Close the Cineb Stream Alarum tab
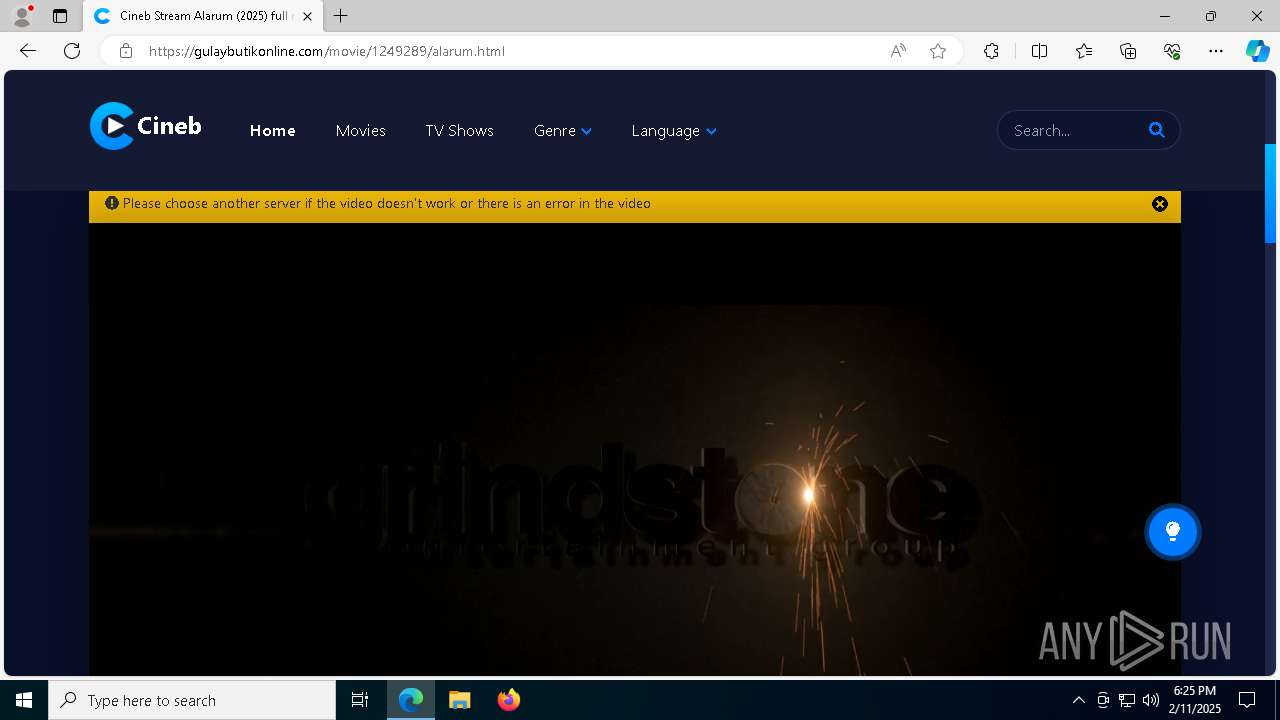The width and height of the screenshot is (1280, 720). [x=307, y=16]
